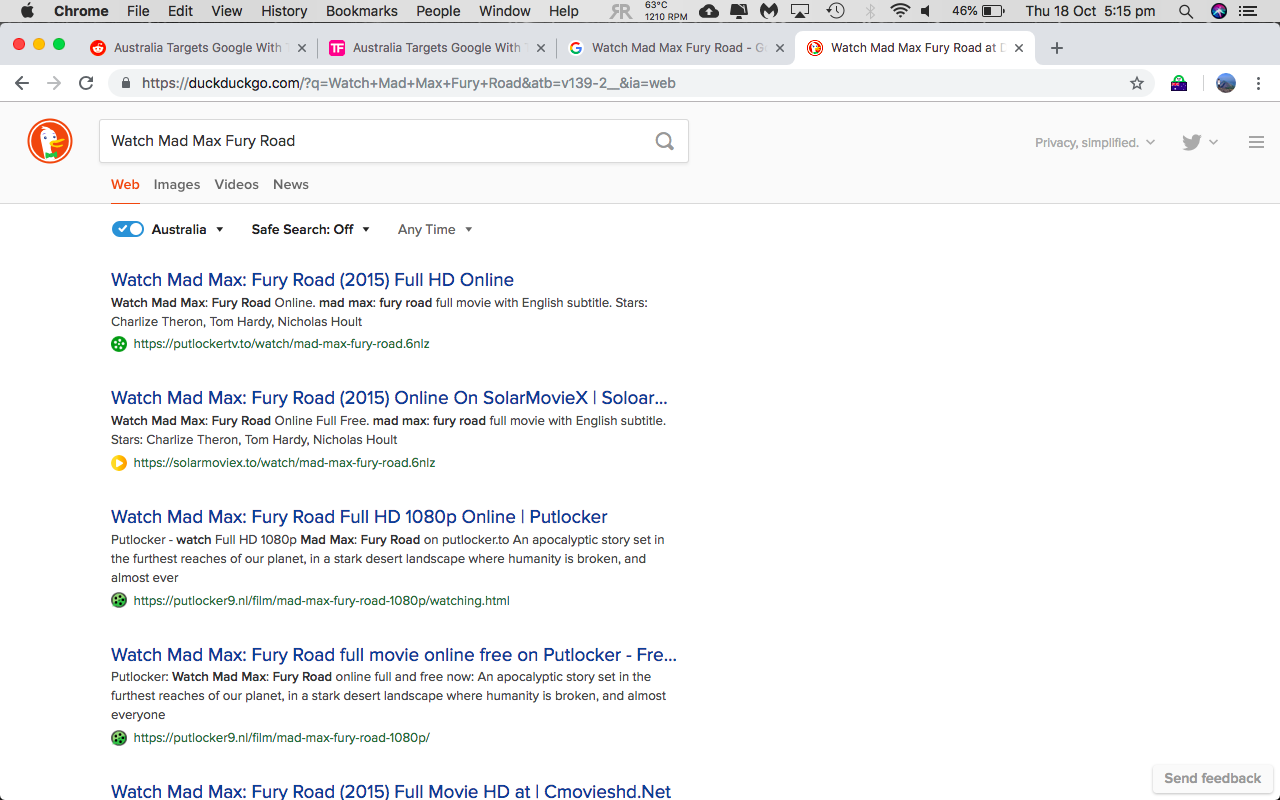Click the Send feedback button
Screen dimensions: 1280x800
click(1212, 778)
